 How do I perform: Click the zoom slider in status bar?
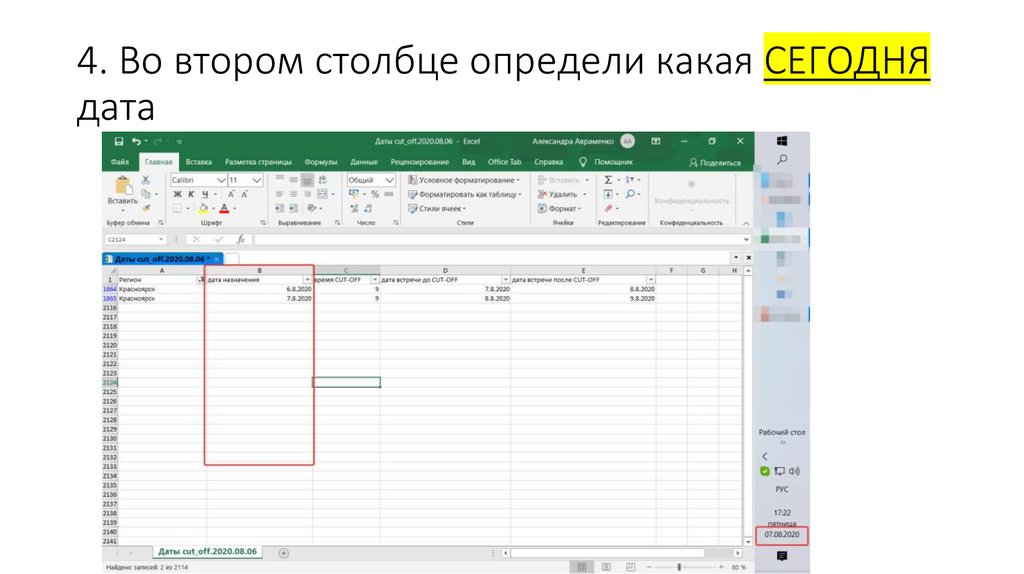click(679, 567)
